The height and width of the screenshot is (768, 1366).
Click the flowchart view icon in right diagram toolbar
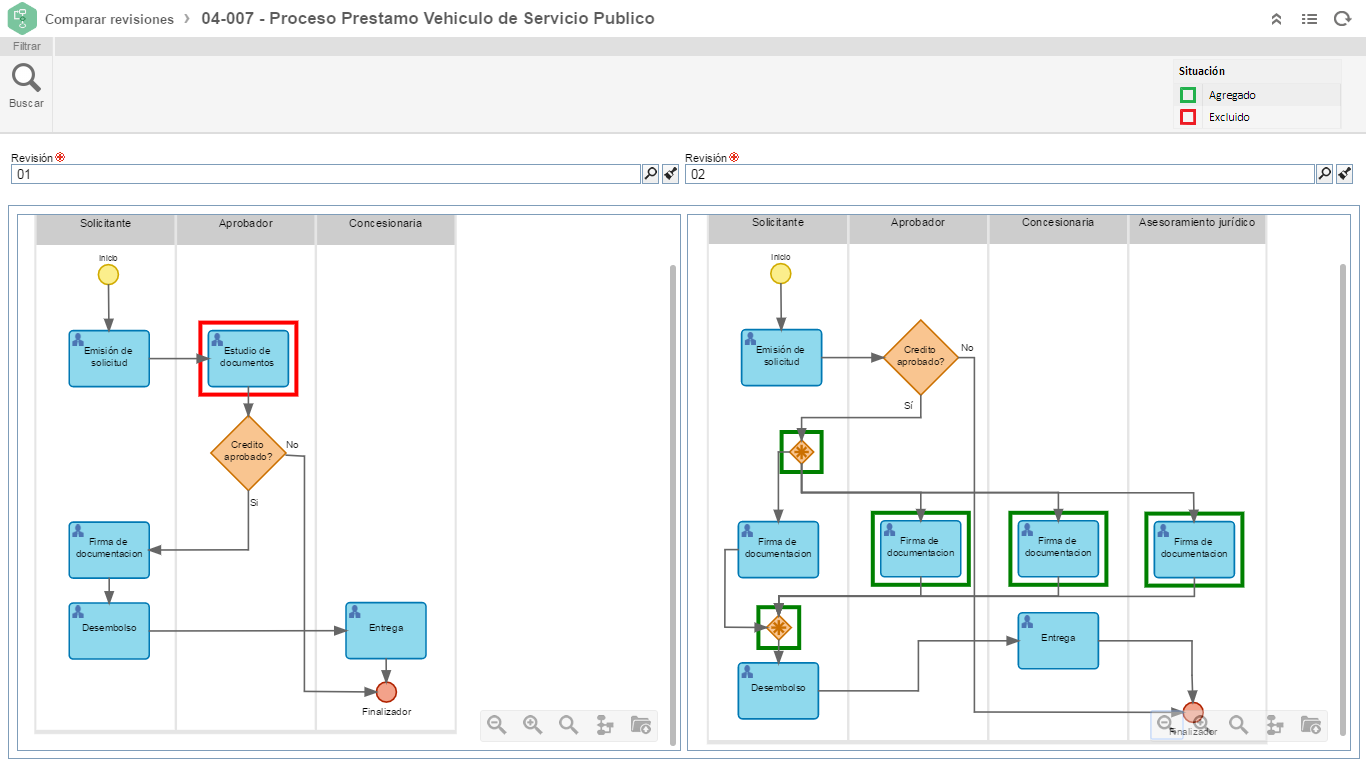pos(1274,725)
